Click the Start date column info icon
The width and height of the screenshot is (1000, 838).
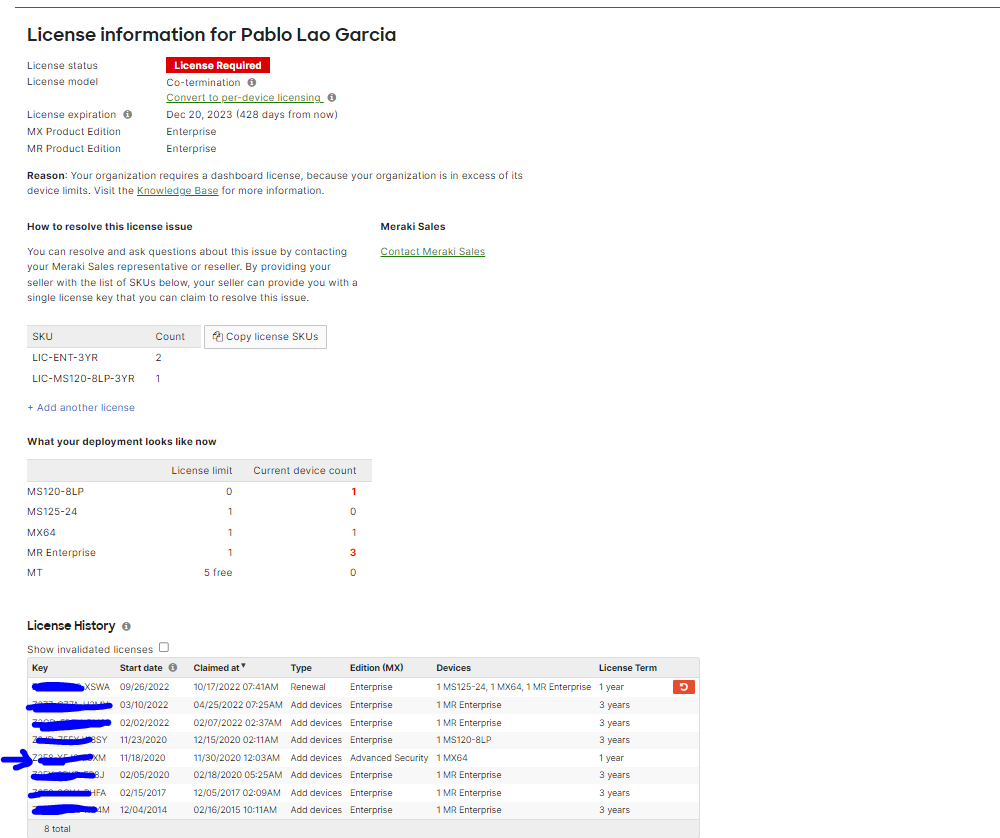pos(173,668)
